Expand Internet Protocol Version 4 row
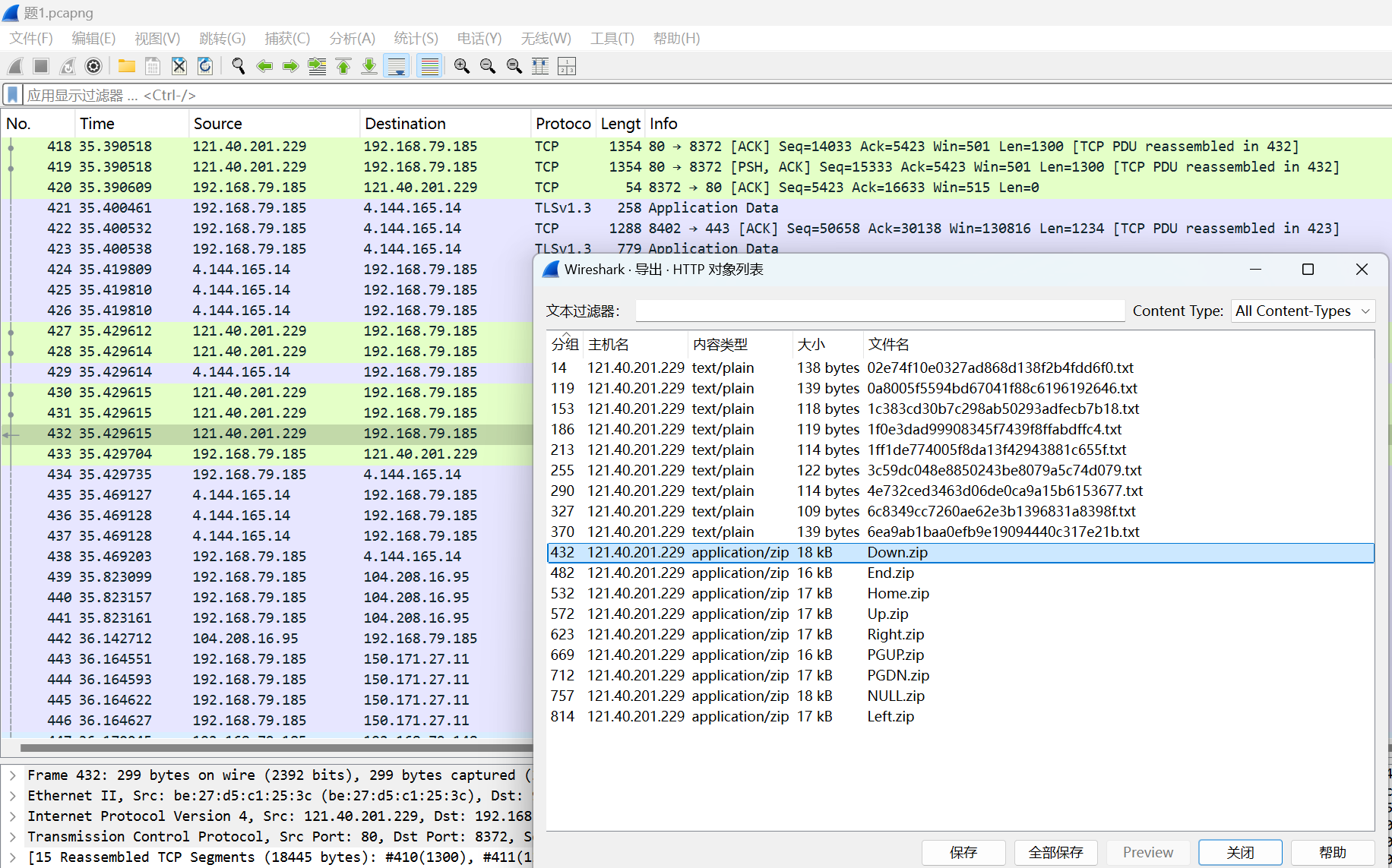The height and width of the screenshot is (868, 1392). coord(12,816)
